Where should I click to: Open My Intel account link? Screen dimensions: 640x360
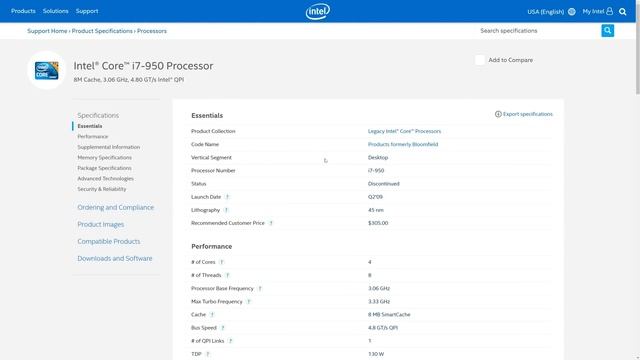[593, 11]
